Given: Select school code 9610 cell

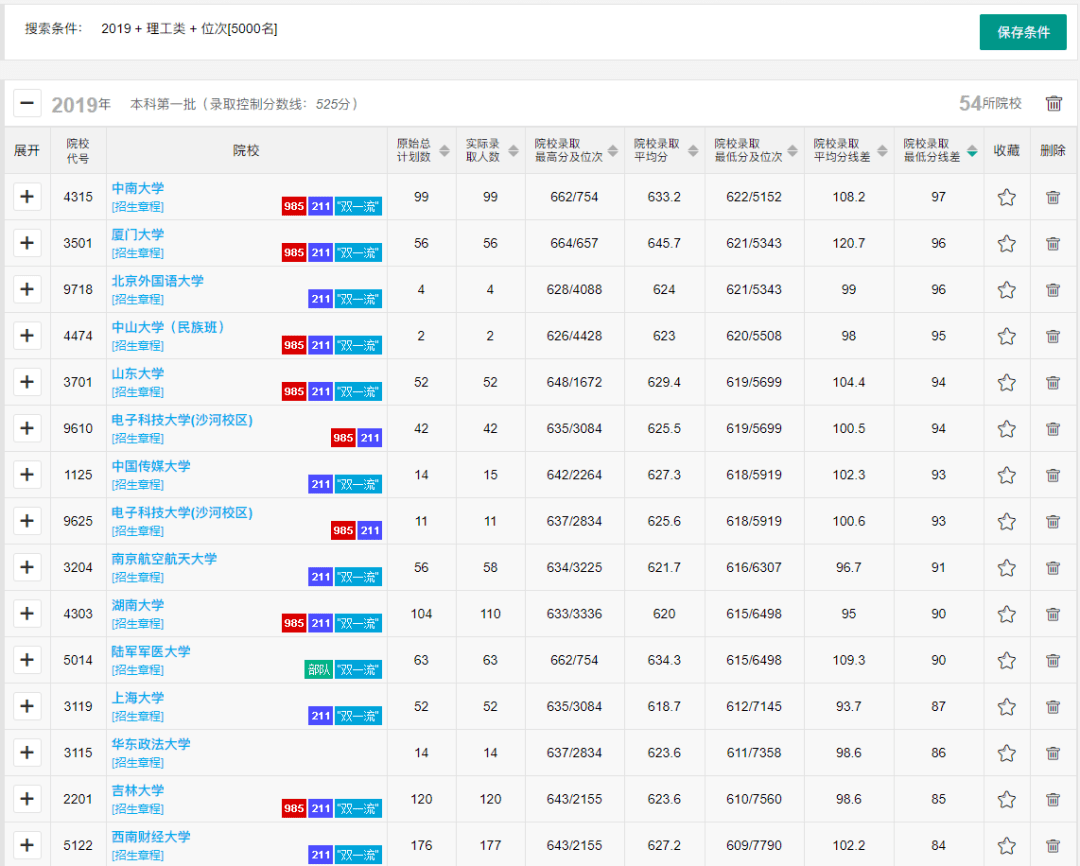Looking at the screenshot, I should coord(78,429).
